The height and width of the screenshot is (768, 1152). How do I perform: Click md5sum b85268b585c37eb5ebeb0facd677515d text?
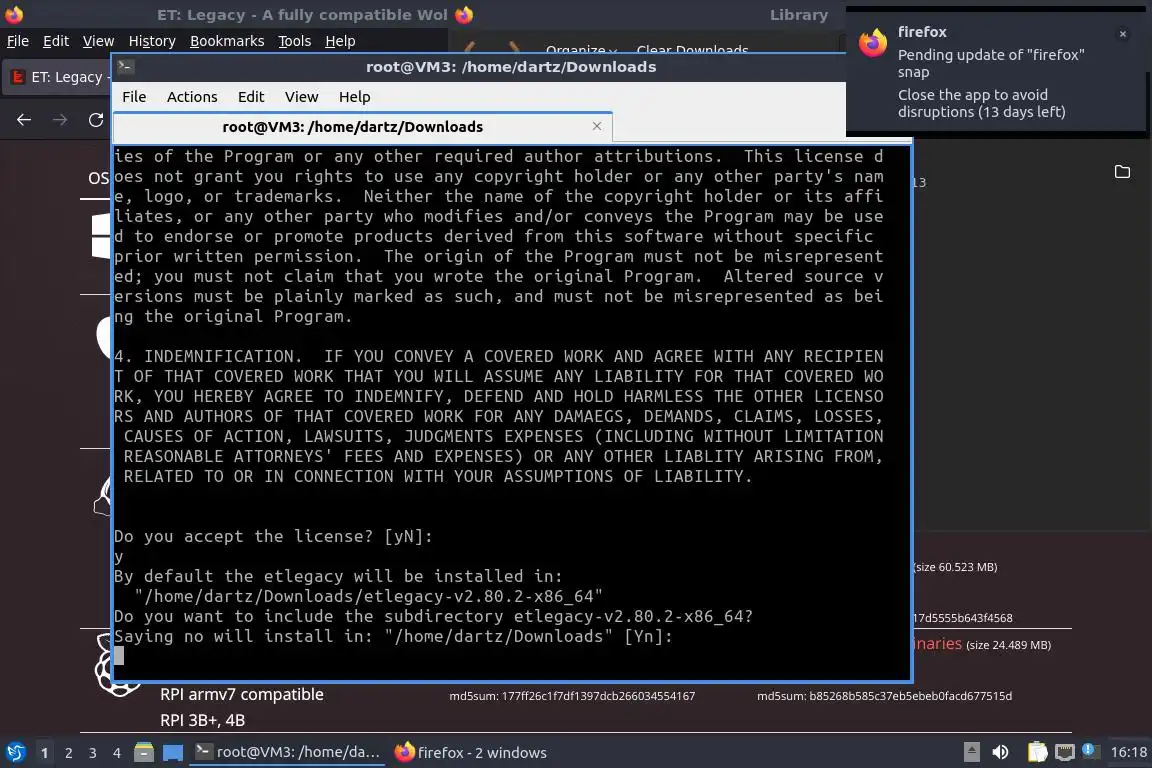click(885, 696)
